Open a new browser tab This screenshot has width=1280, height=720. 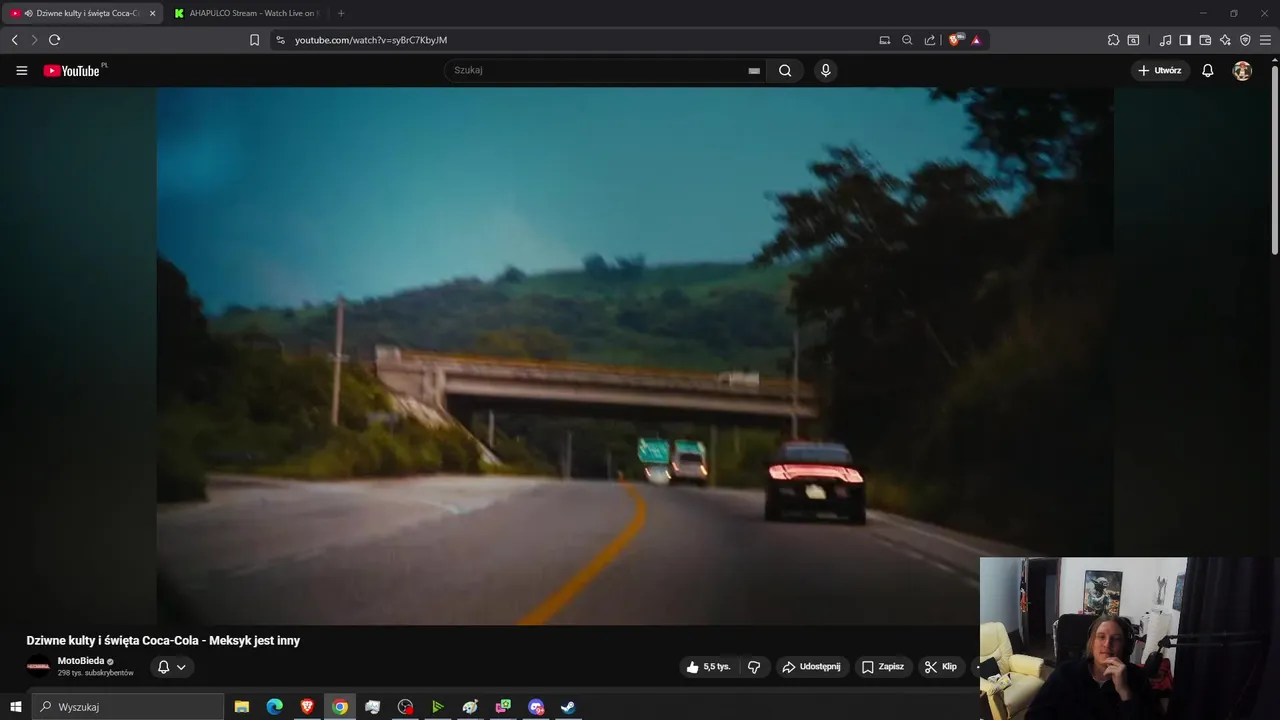tap(341, 13)
